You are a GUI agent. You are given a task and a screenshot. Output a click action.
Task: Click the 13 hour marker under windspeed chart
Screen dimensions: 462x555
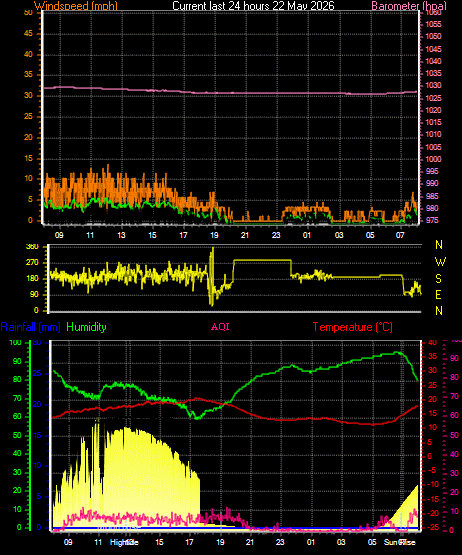pyautogui.click(x=121, y=235)
